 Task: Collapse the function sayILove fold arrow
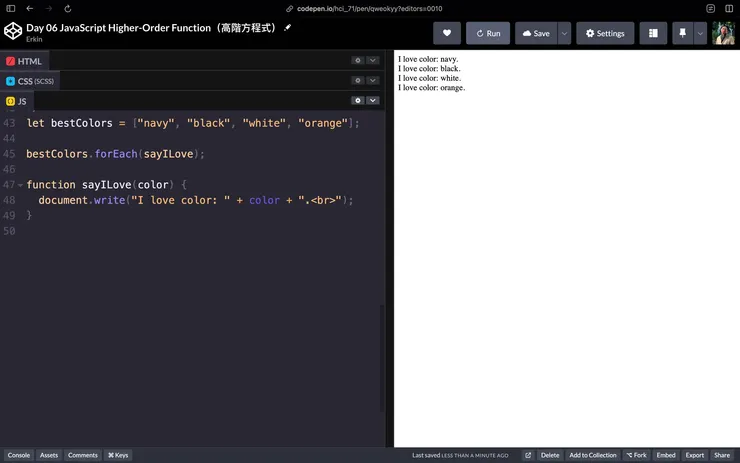20,185
